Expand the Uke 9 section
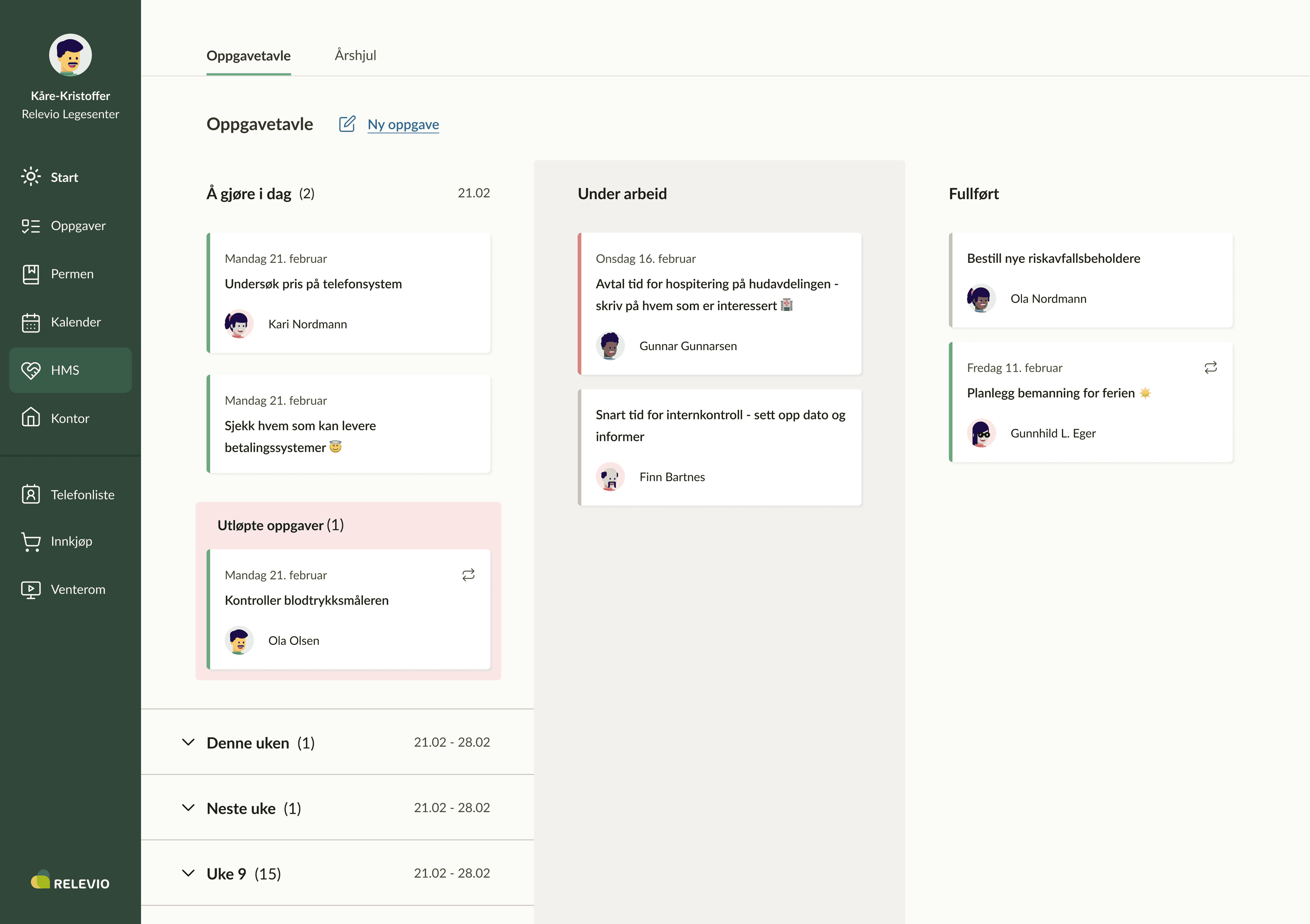The image size is (1310, 924). pos(188,873)
